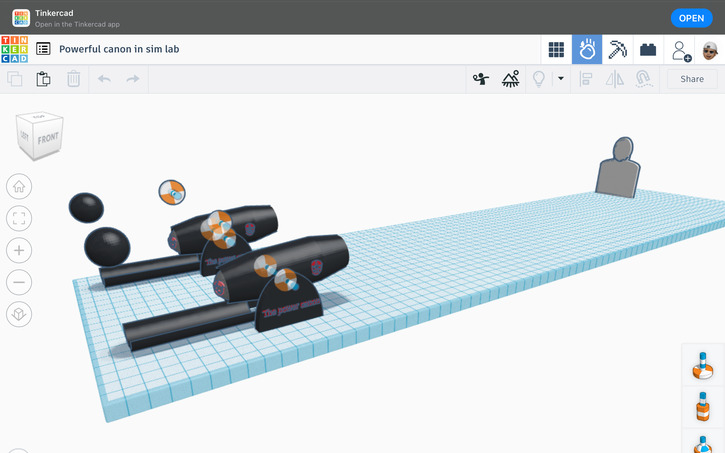Click the Undo arrow
This screenshot has height=453, width=725.
click(x=104, y=79)
